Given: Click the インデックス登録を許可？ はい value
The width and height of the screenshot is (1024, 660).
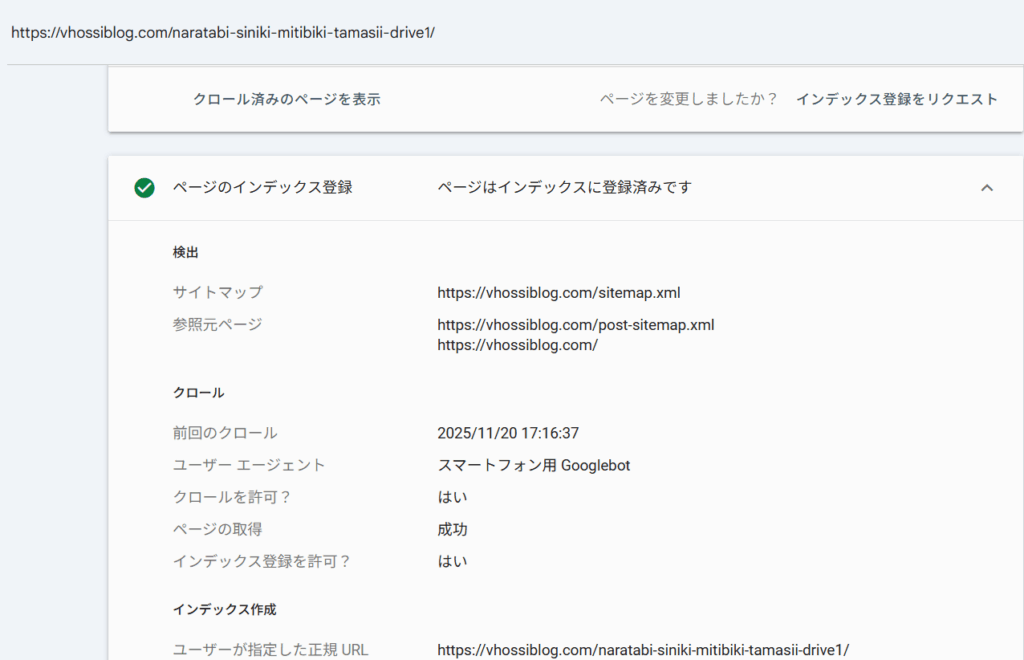Looking at the screenshot, I should (447, 561).
